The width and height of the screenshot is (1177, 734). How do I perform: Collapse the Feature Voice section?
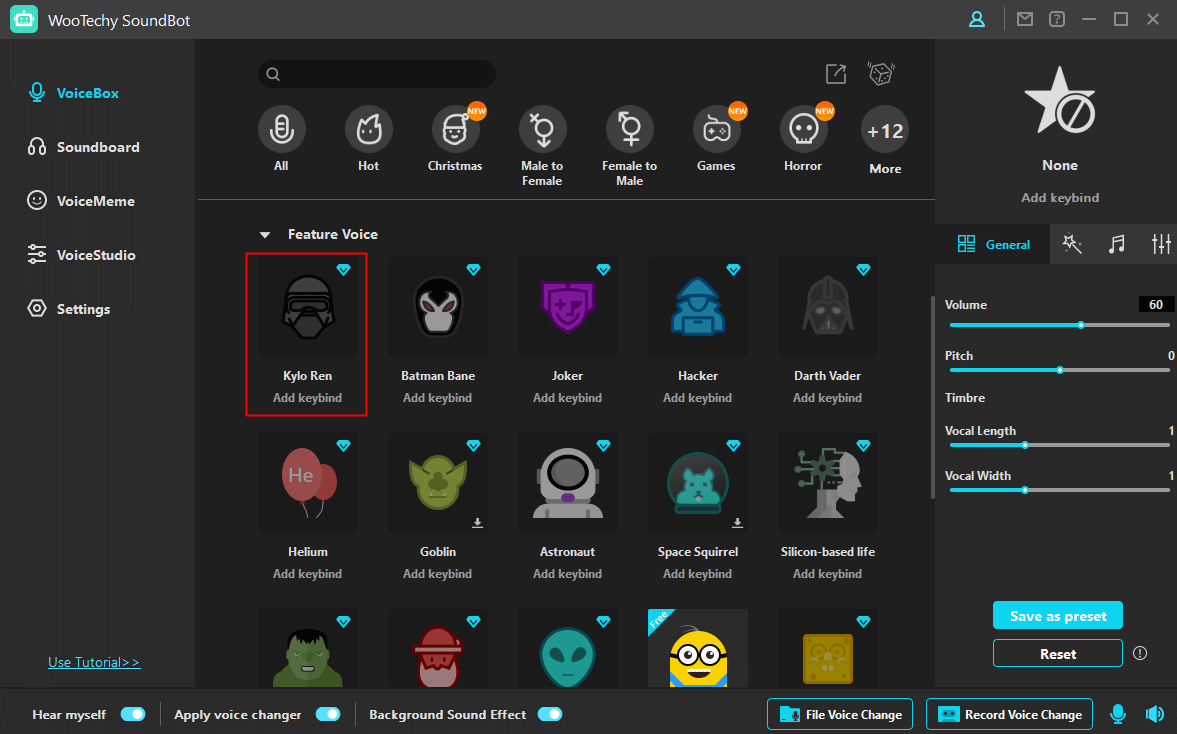tap(265, 235)
